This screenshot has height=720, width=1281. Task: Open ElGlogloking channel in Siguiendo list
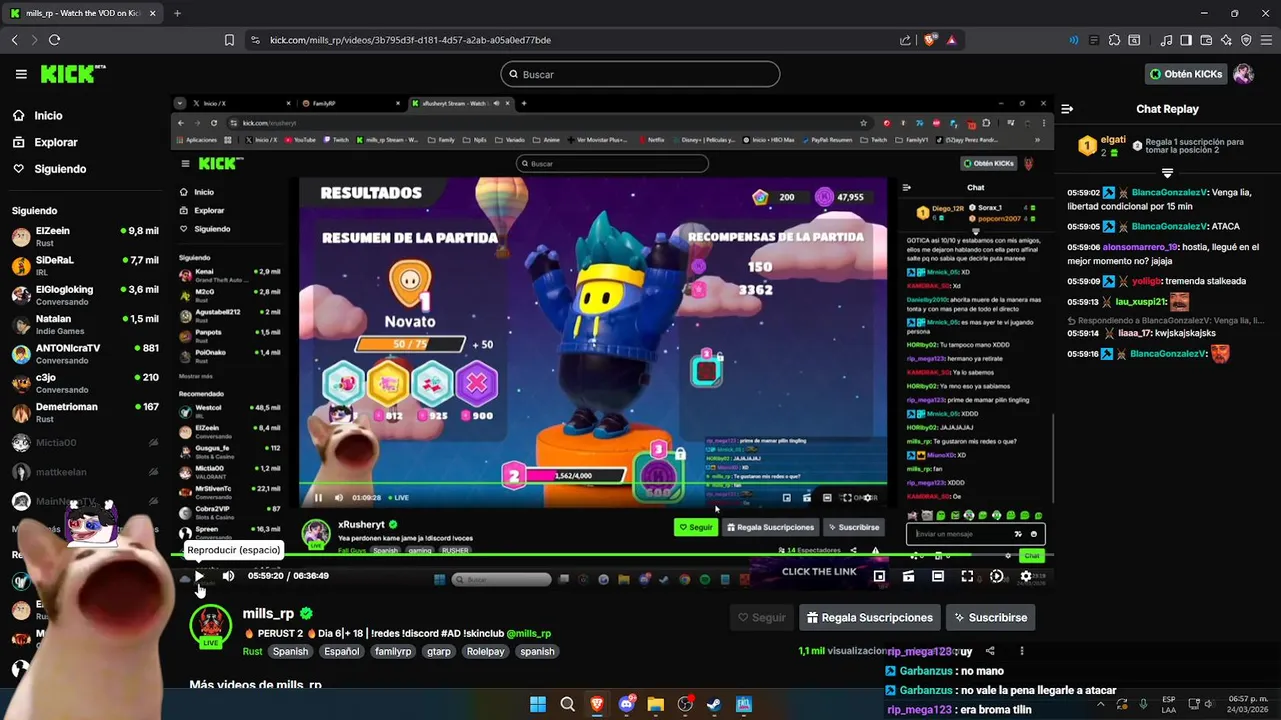(85, 294)
